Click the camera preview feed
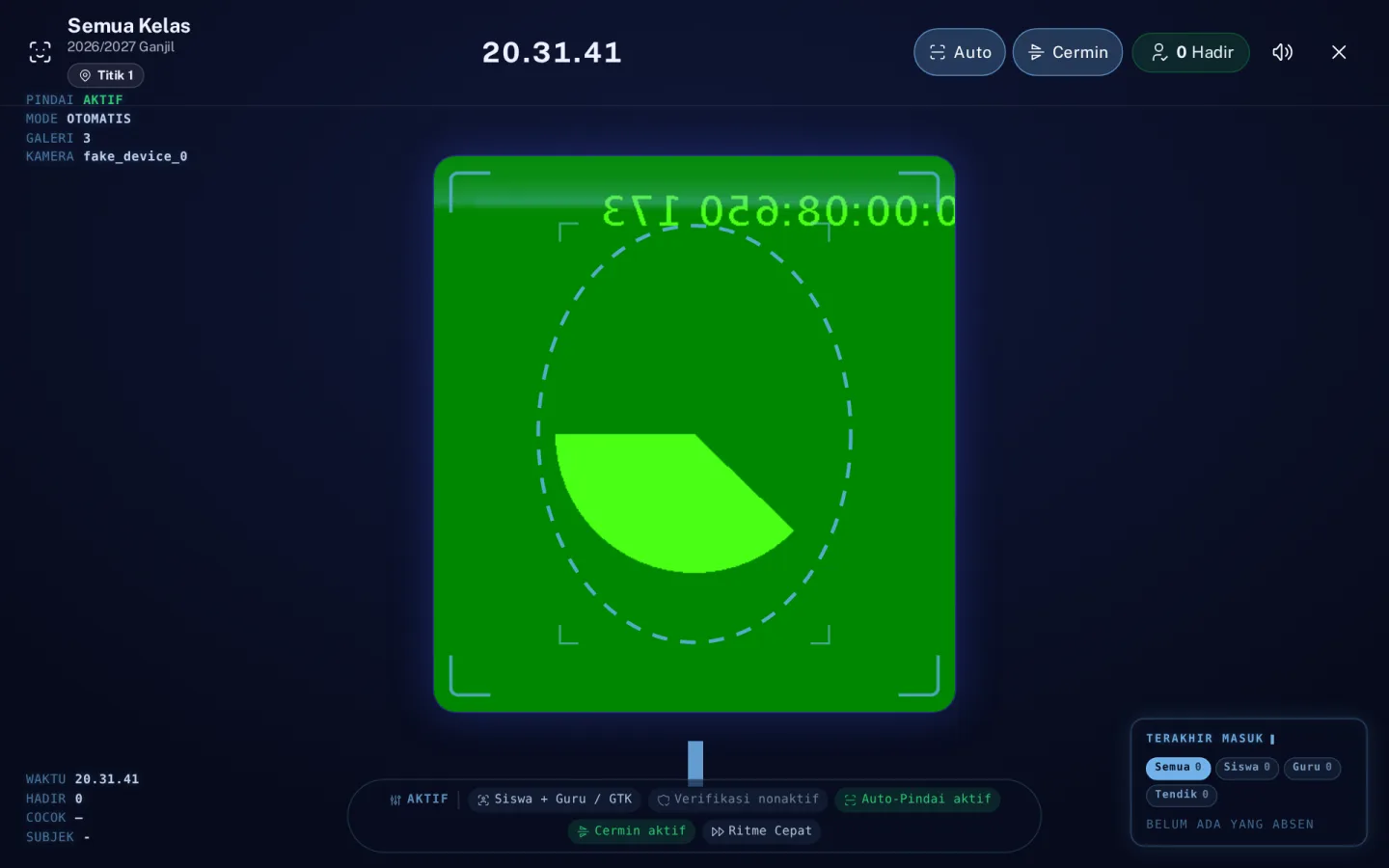1389x868 pixels. coord(694,434)
